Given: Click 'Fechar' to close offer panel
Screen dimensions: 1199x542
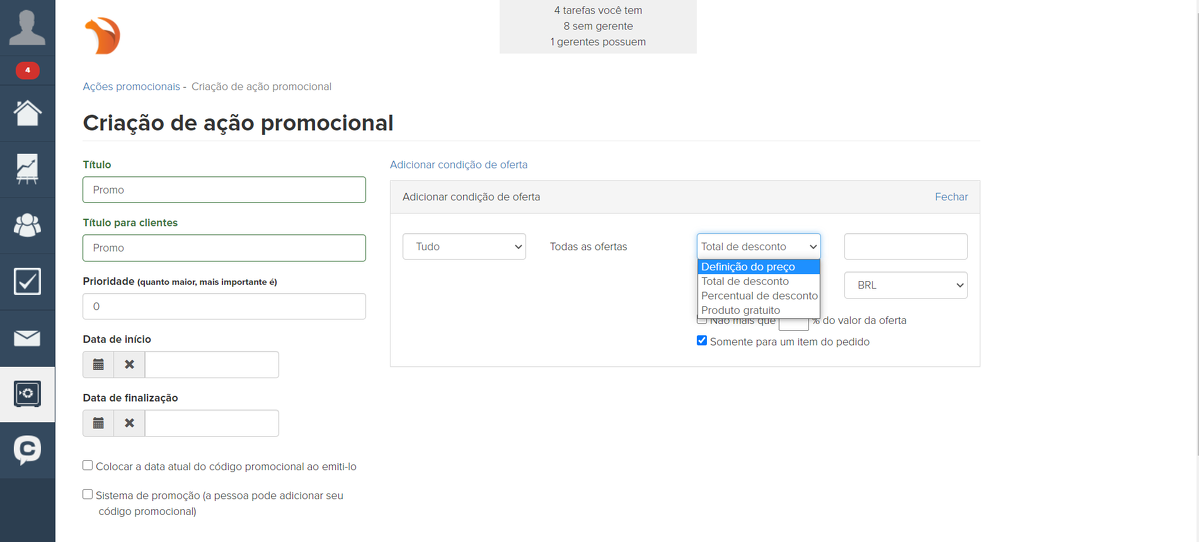Looking at the screenshot, I should click(x=951, y=197).
